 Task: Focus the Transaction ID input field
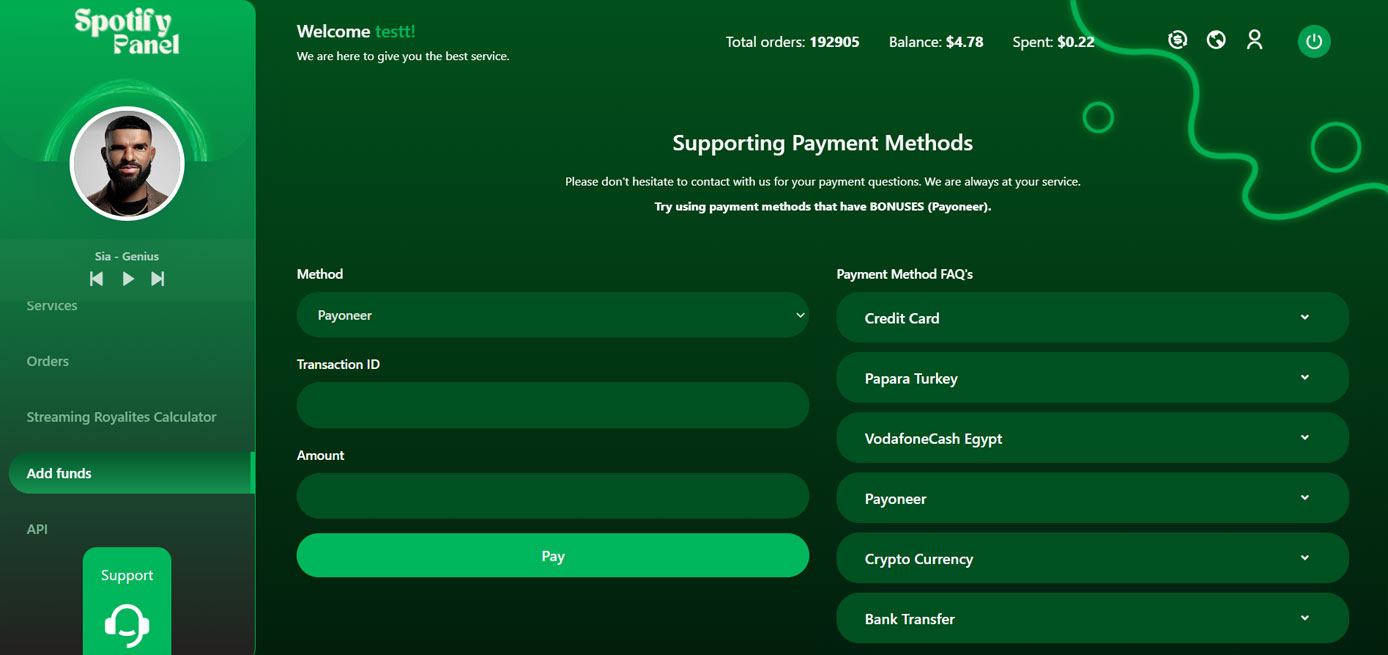click(553, 405)
